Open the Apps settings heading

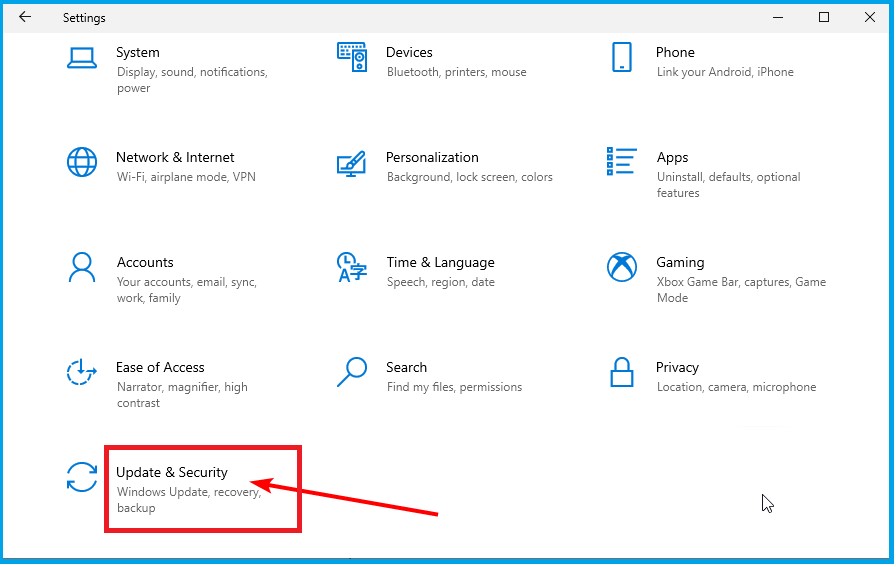(673, 158)
